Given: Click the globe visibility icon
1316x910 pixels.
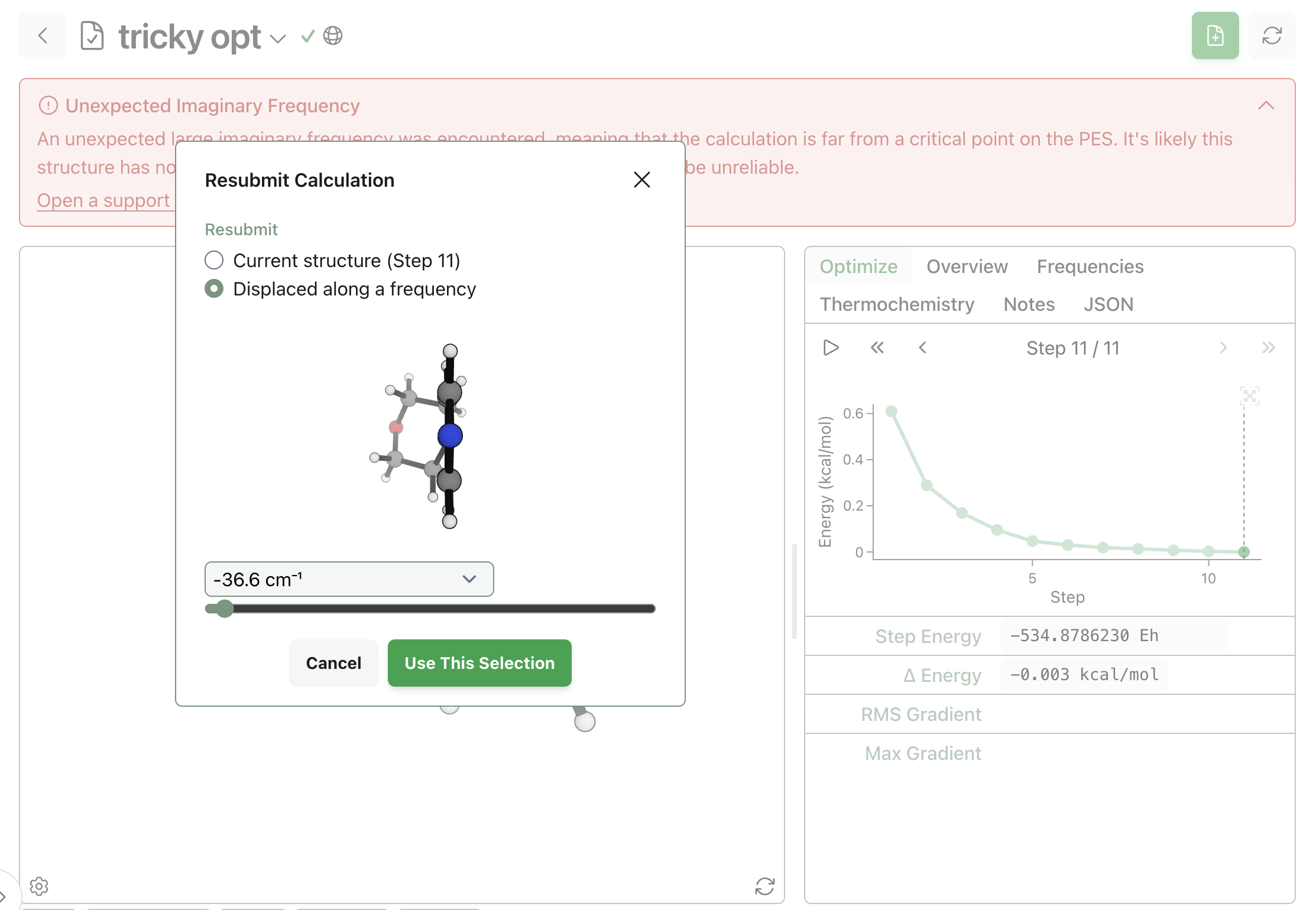Looking at the screenshot, I should pyautogui.click(x=333, y=36).
